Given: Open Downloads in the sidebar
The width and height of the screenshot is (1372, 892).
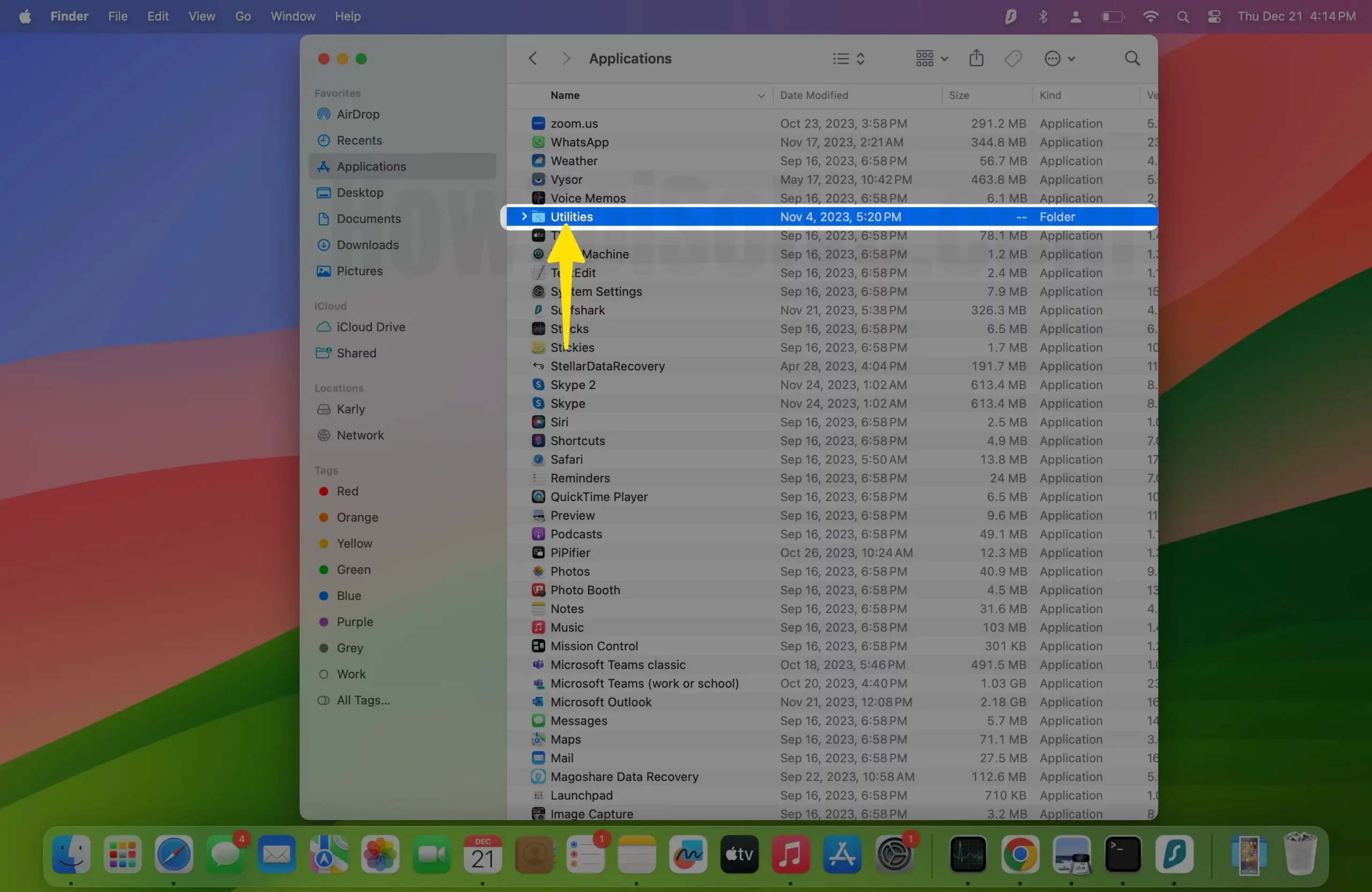Looking at the screenshot, I should click(x=402, y=245).
